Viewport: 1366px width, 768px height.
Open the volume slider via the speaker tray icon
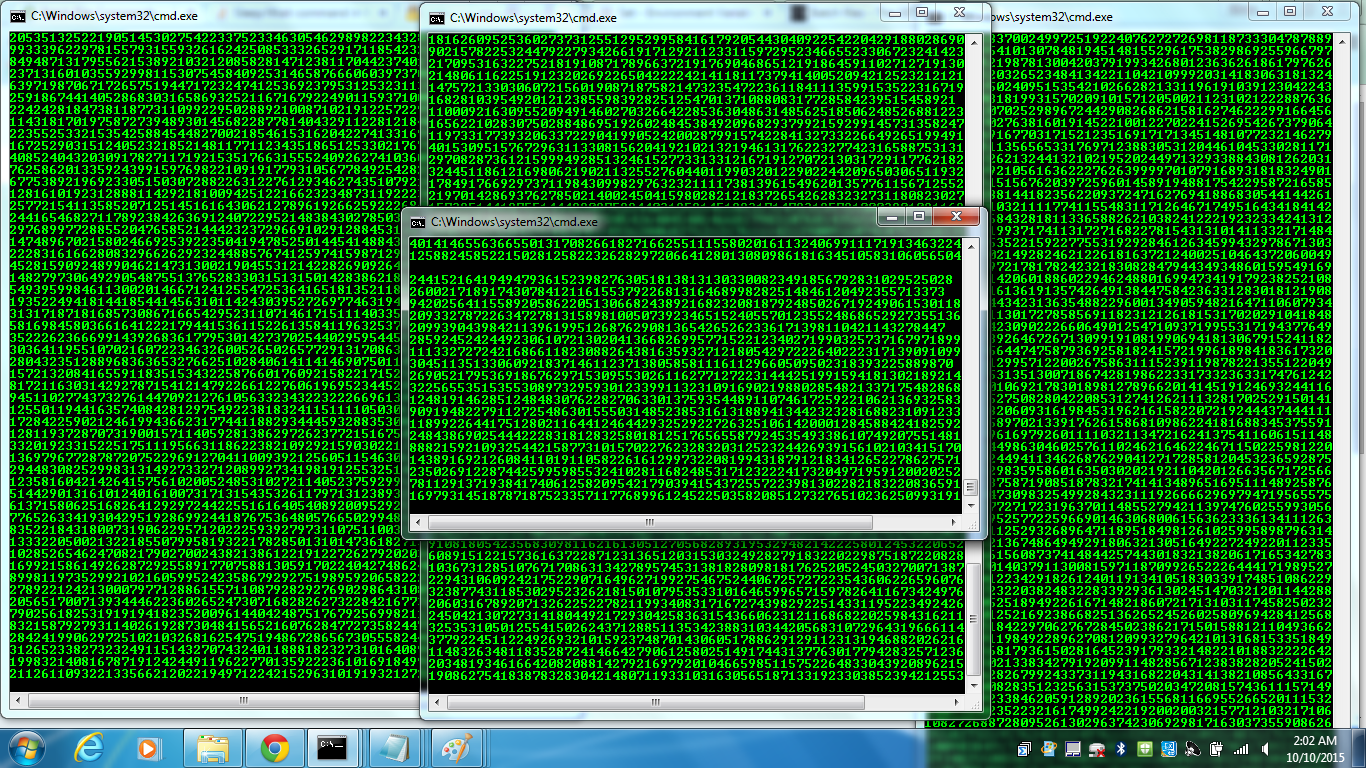point(1263,750)
